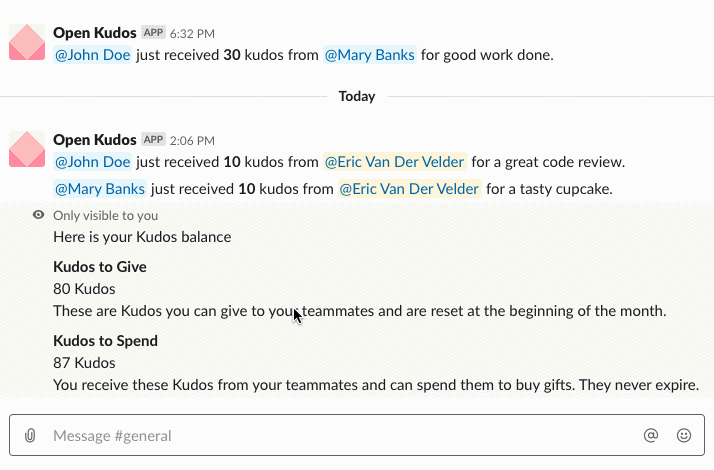Click the Today date divider label

click(x=357, y=97)
